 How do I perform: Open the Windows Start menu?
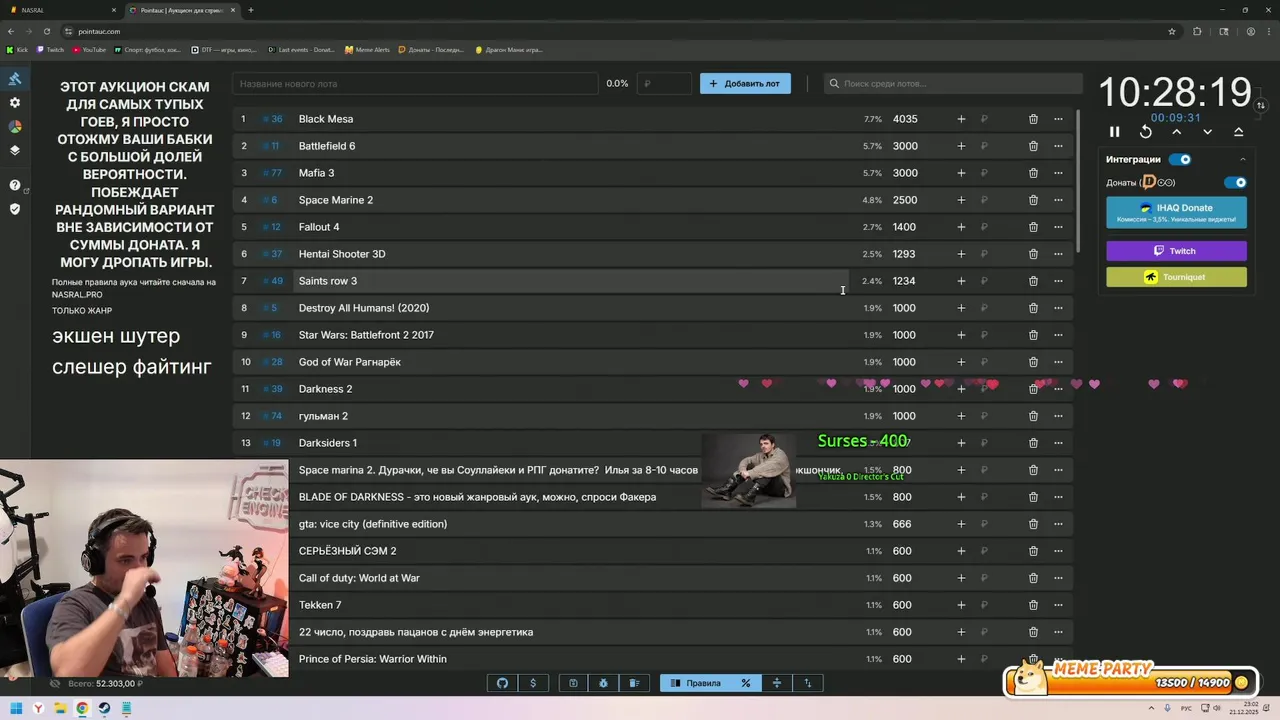(16, 708)
